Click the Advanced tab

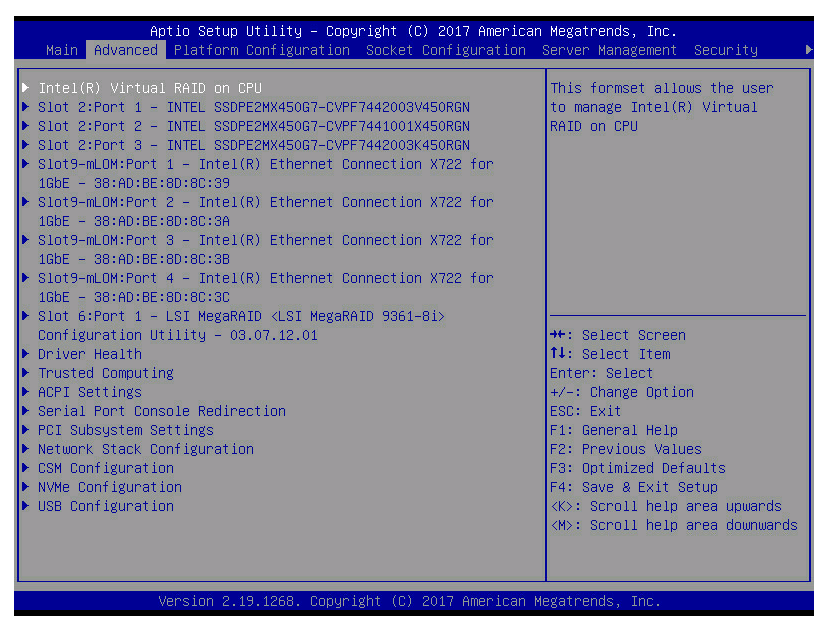(126, 50)
